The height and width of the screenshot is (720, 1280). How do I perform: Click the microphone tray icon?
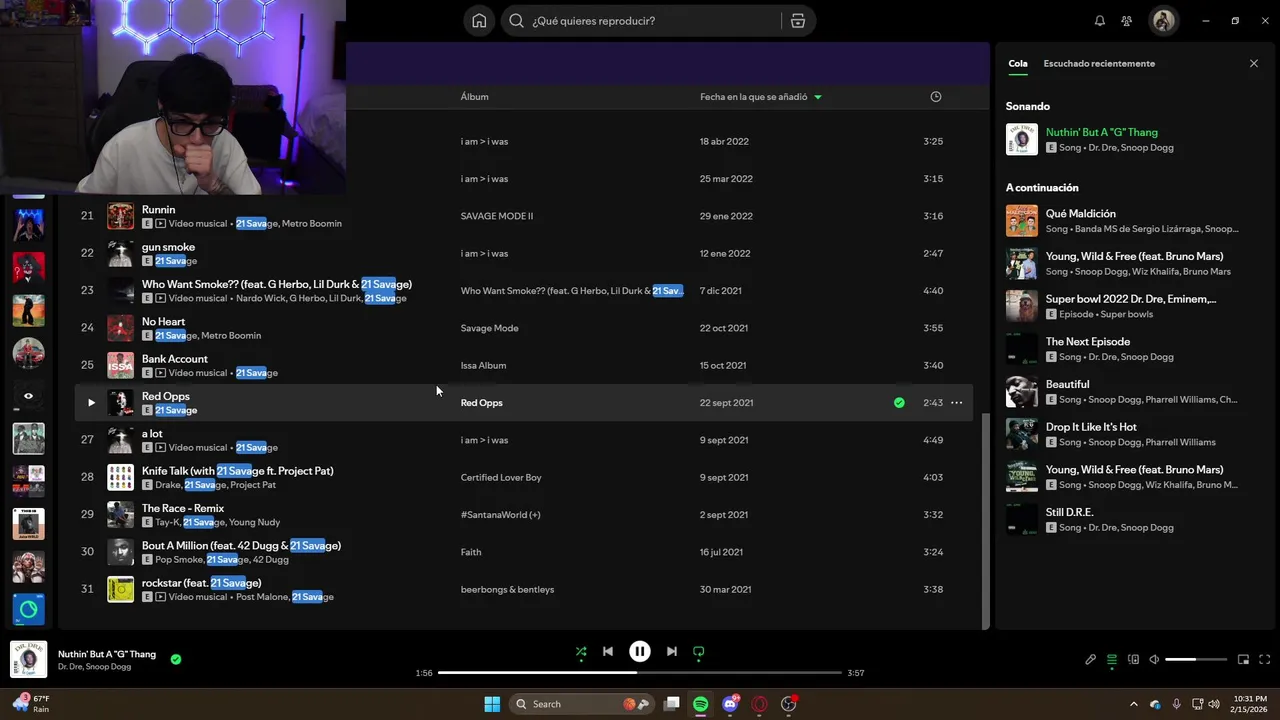[x=1177, y=704]
